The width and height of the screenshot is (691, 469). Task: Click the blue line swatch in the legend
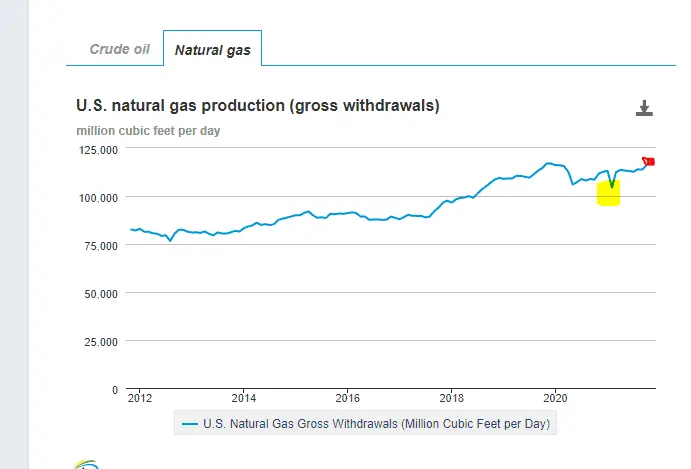(x=189, y=424)
